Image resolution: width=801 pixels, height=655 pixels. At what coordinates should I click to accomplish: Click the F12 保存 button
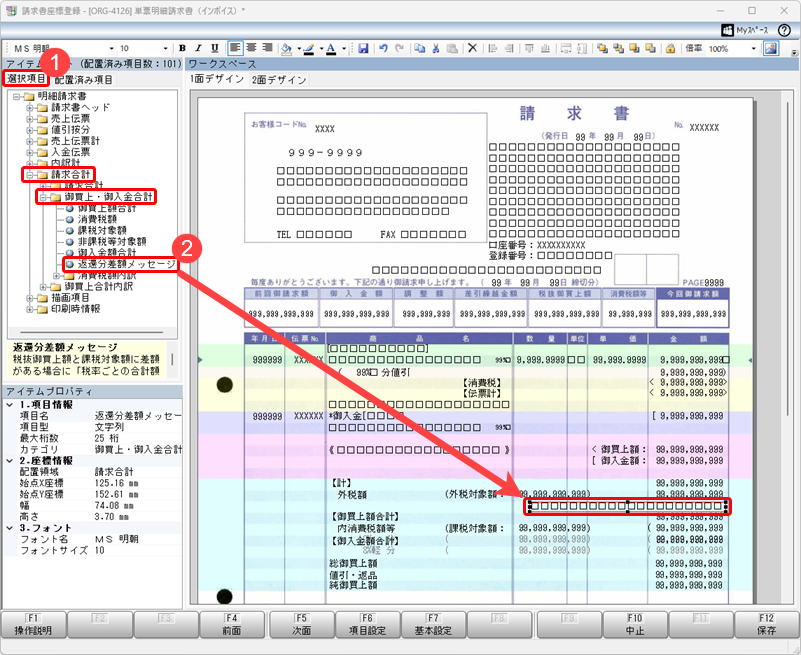pos(766,624)
